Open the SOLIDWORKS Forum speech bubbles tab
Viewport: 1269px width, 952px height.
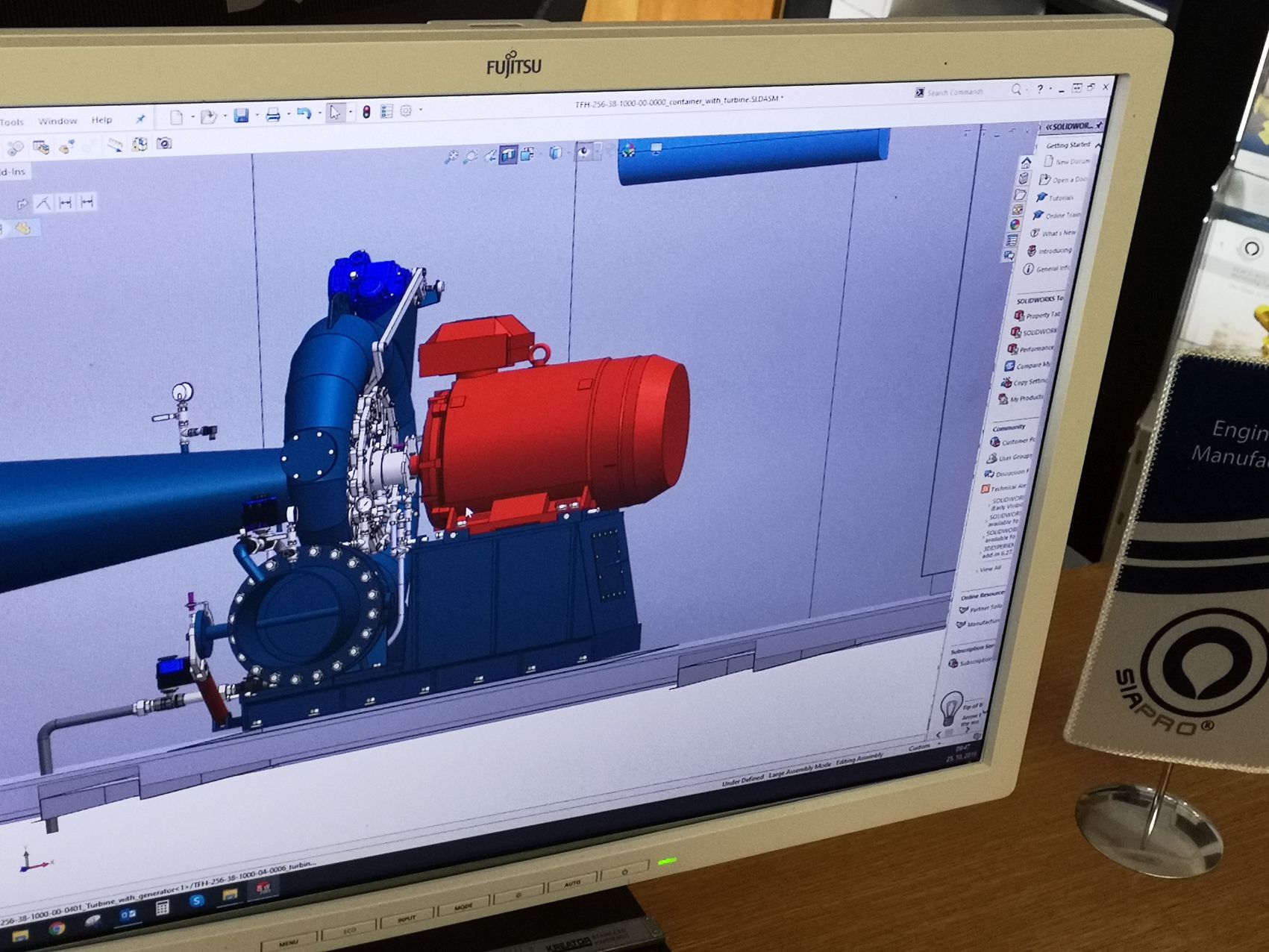click(x=1009, y=255)
